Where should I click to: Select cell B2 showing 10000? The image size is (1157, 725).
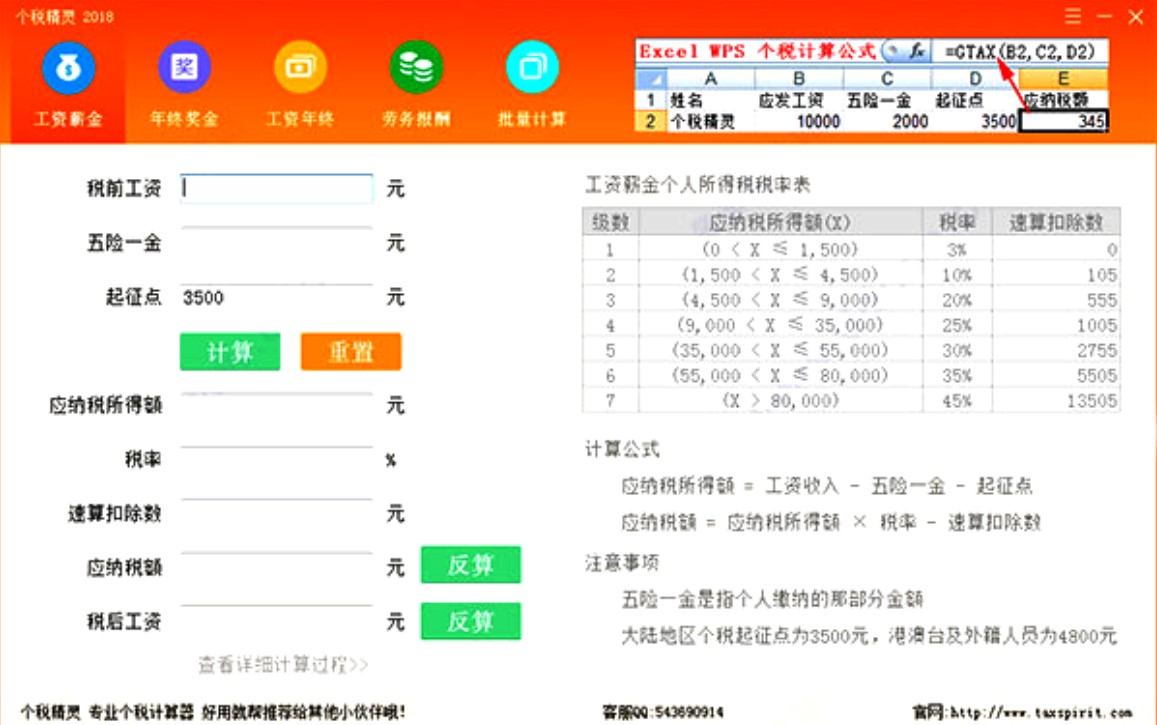799,122
